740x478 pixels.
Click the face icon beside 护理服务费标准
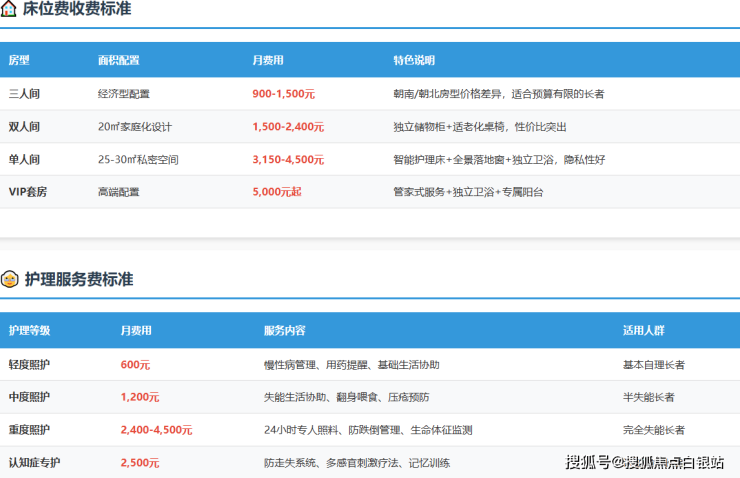pyautogui.click(x=9, y=279)
